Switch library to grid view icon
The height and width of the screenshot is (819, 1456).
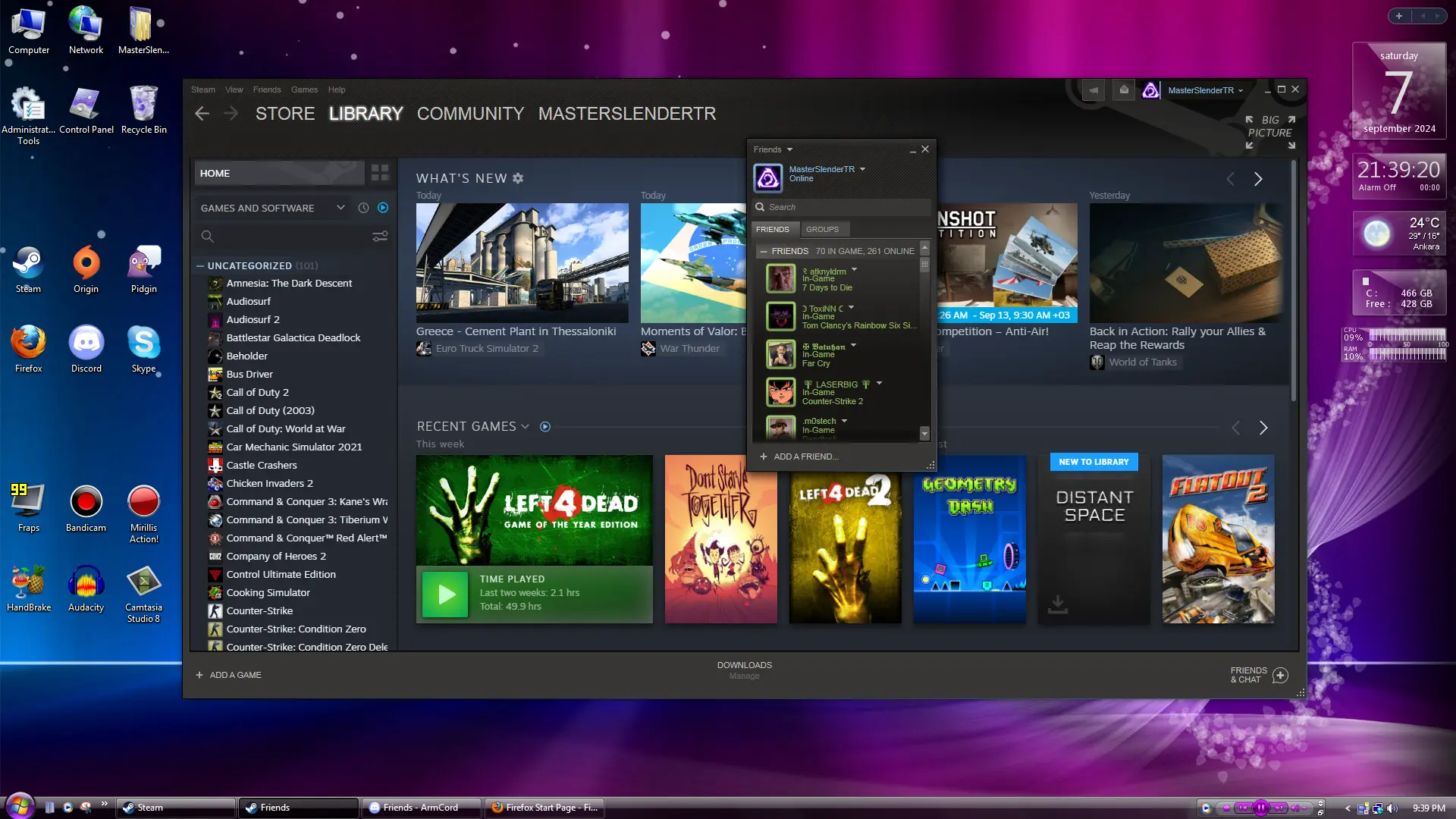pos(380,173)
